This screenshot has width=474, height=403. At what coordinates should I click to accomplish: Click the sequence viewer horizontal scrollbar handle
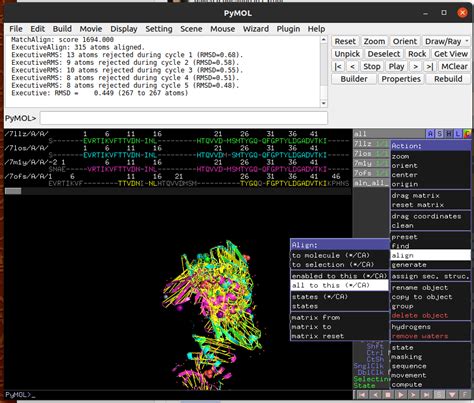[13, 191]
